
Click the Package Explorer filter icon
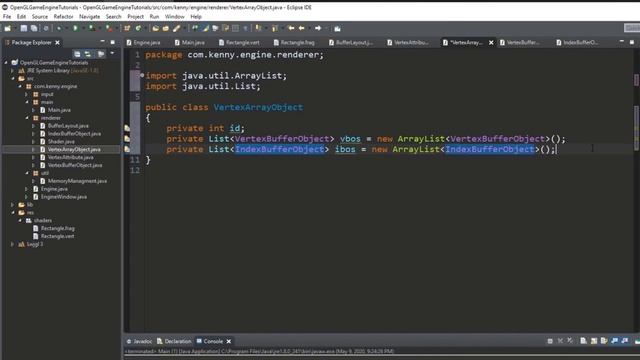click(100, 54)
